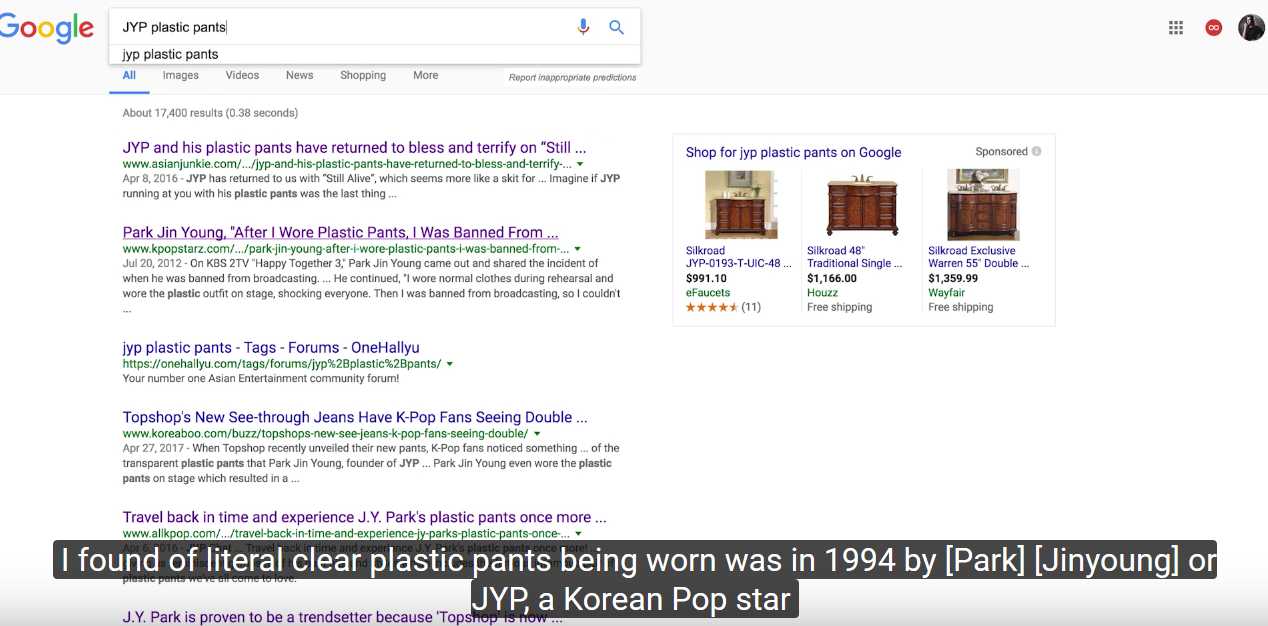The image size is (1268, 626).
Task: Select the 'jyp plastic pants' autocomplete suggestion
Action: coord(171,54)
